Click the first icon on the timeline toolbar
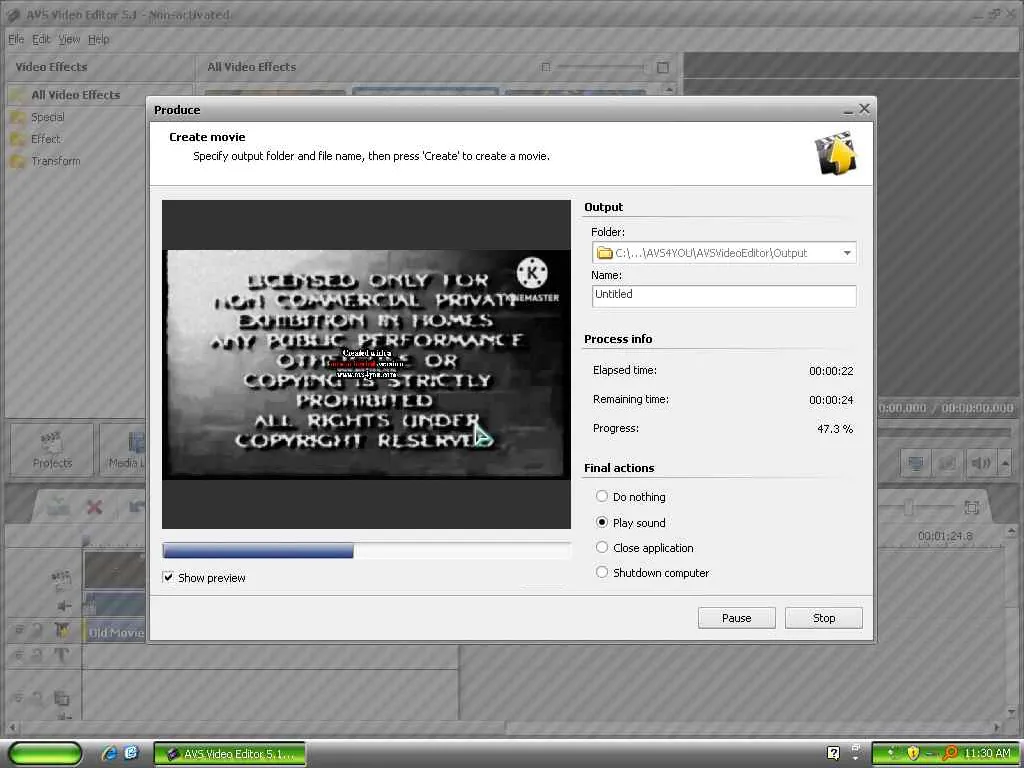 pos(57,506)
